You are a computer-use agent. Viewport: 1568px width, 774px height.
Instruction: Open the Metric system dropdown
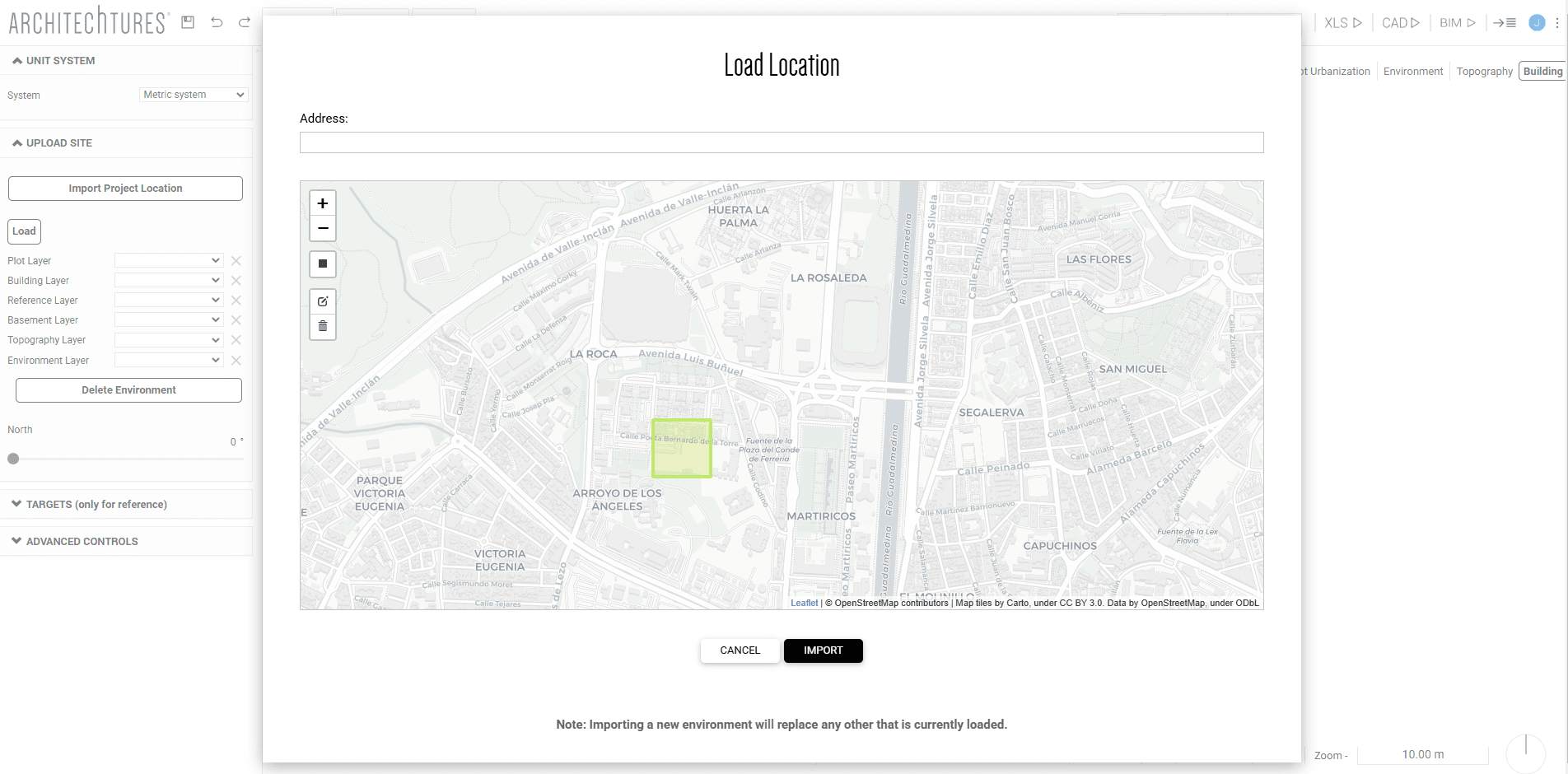coord(193,94)
